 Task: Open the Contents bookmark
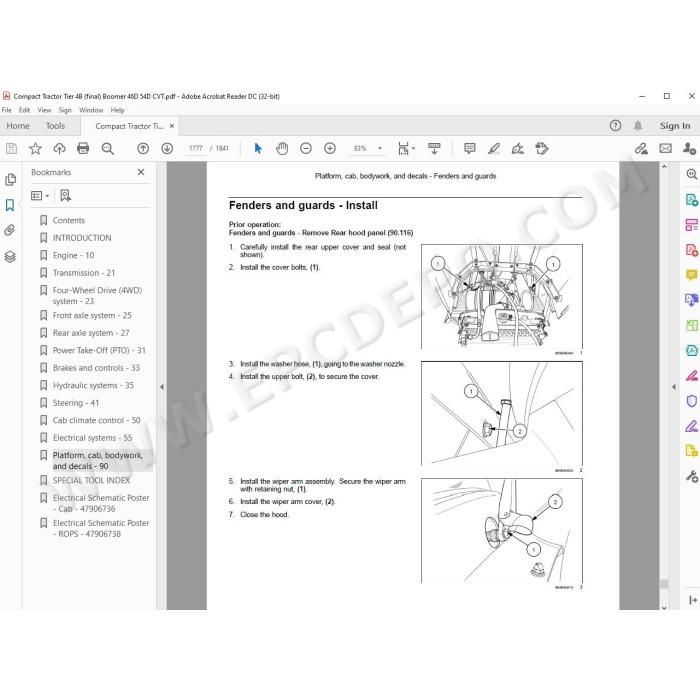(68, 220)
